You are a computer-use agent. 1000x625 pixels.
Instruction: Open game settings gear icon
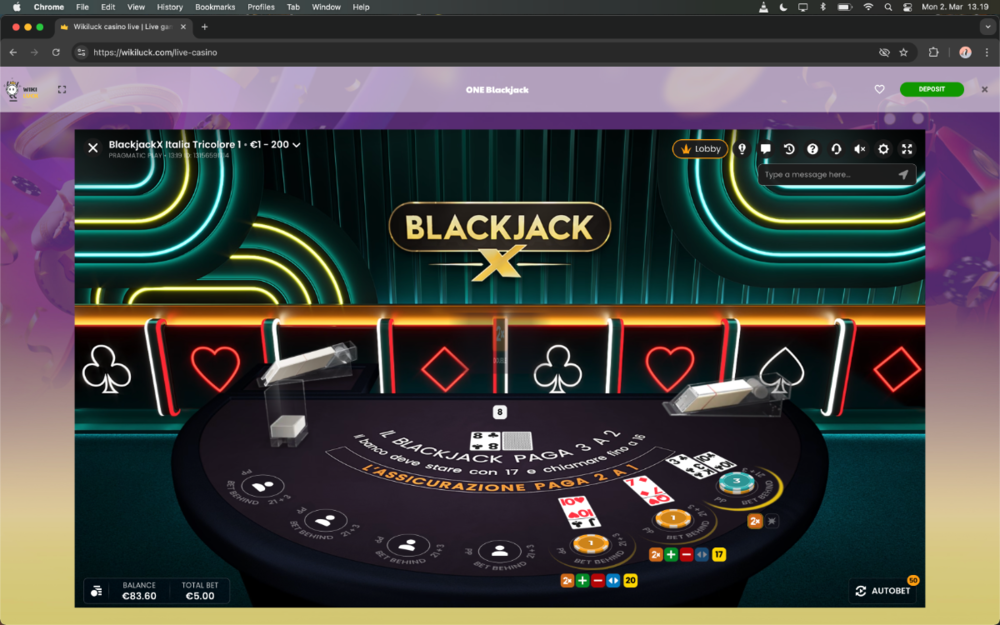click(883, 149)
